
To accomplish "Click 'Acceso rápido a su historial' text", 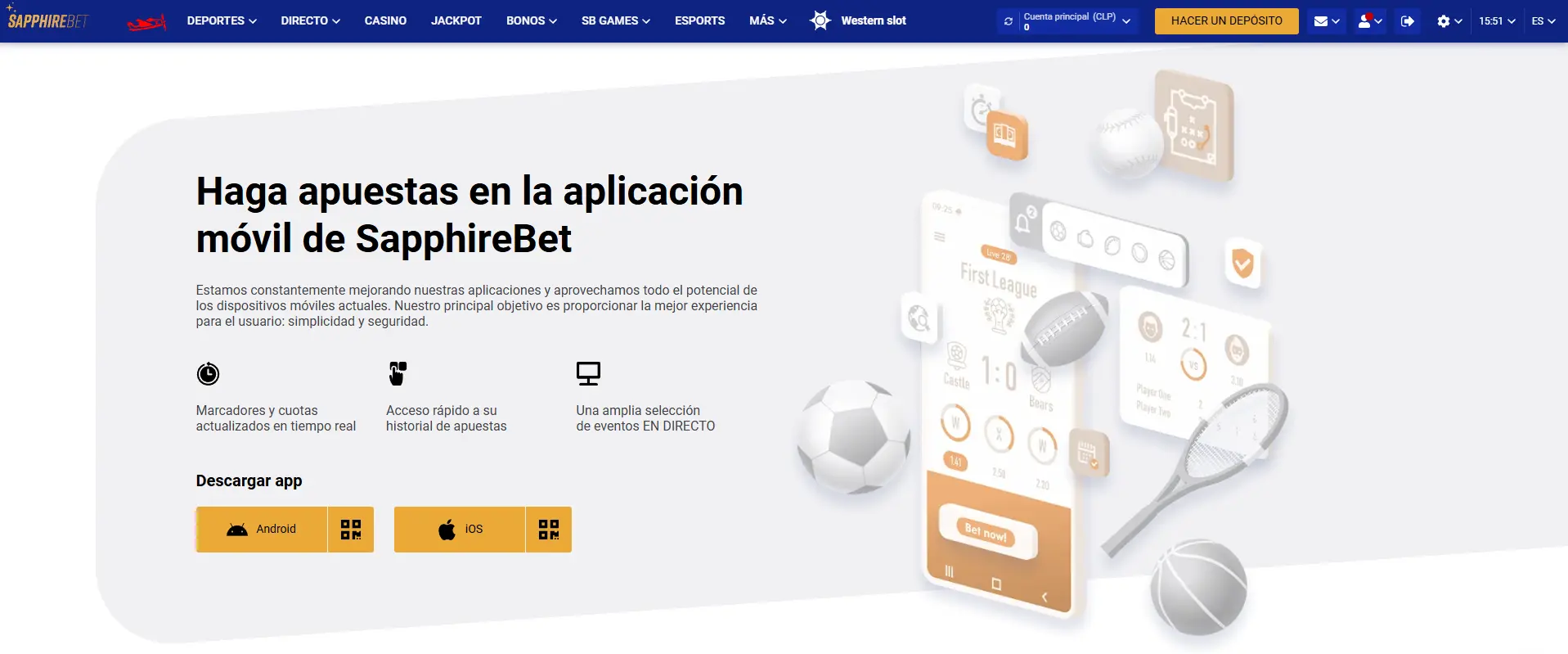I will [x=446, y=418].
